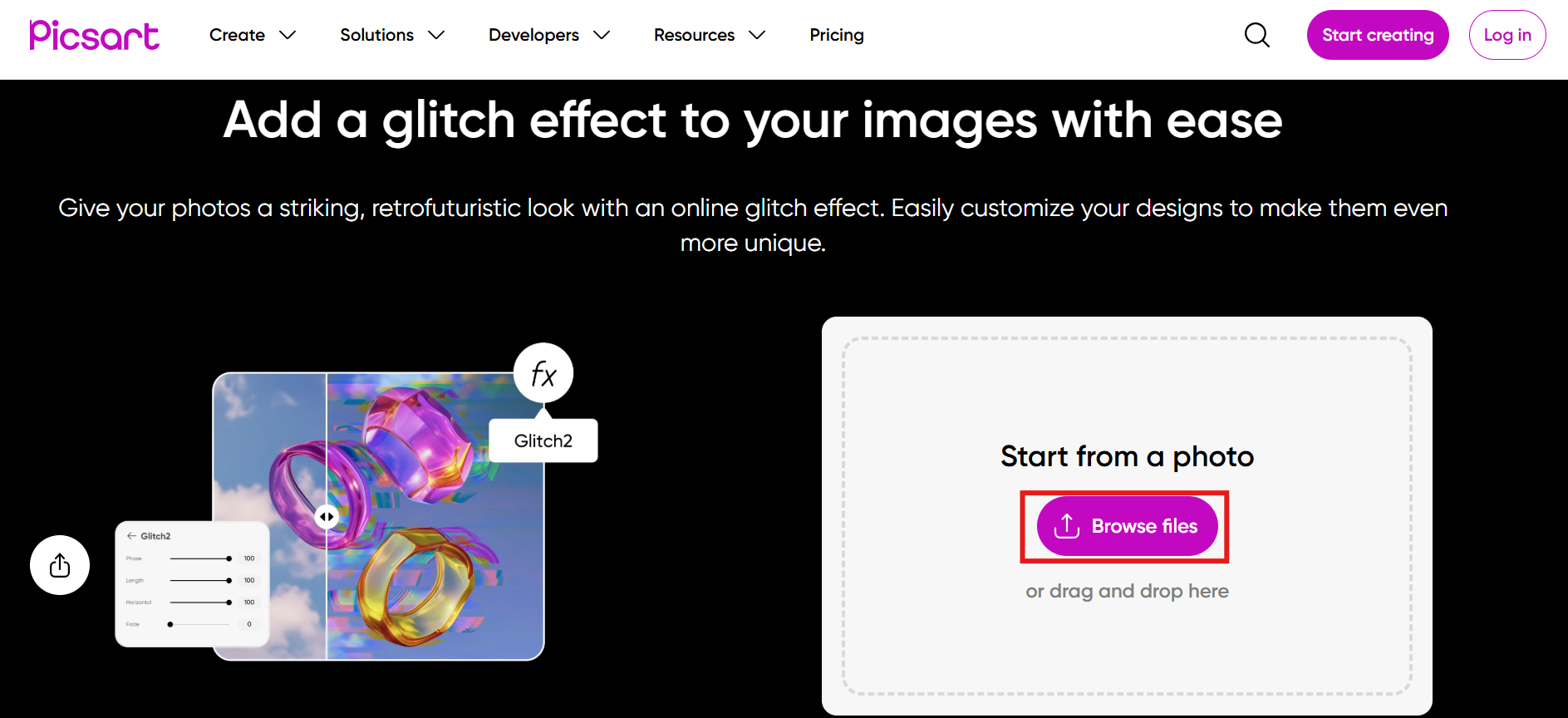Click the Length value field showing 100
The width and height of the screenshot is (1568, 718).
click(x=249, y=580)
